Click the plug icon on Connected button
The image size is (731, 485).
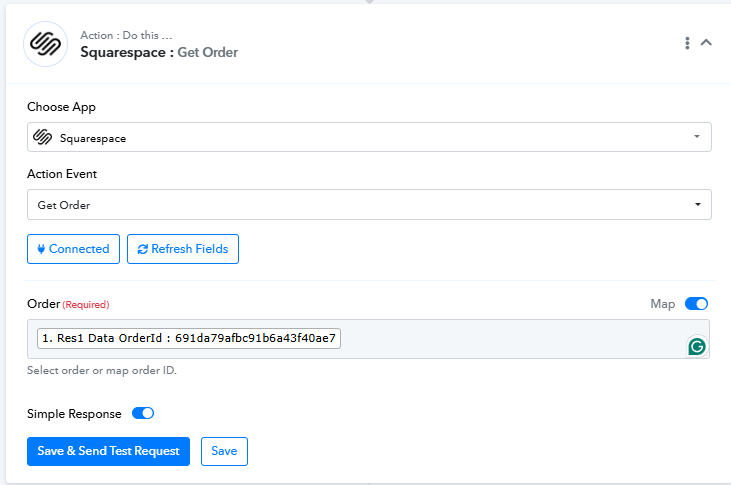[x=41, y=249]
